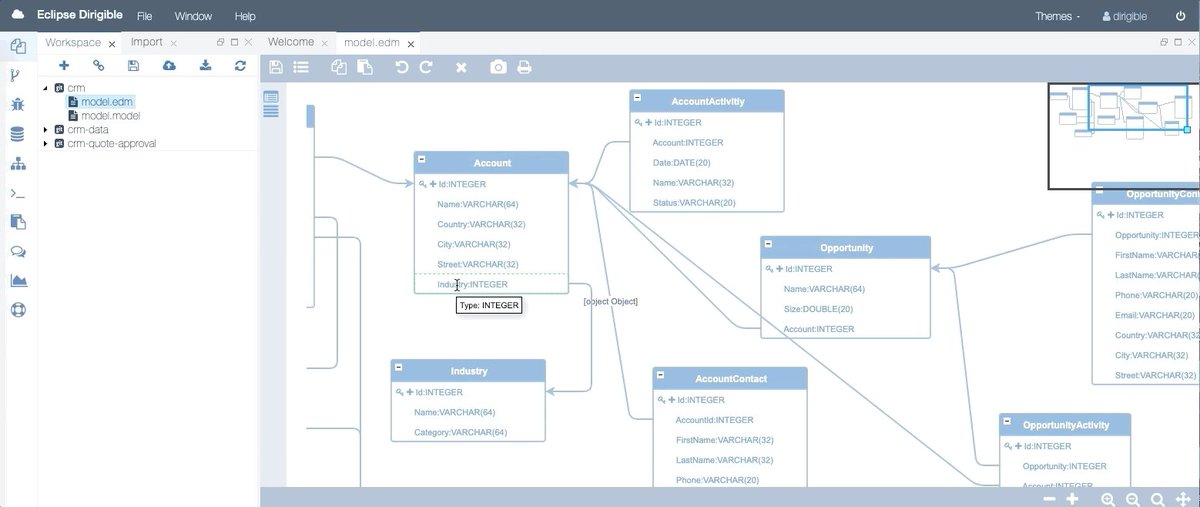Click the link project chain icon
1200x507 pixels.
pyautogui.click(x=98, y=65)
